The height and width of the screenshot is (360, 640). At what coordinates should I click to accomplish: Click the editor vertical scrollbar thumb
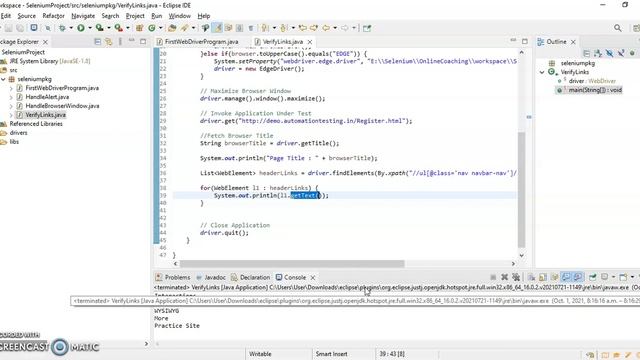tap(521, 190)
